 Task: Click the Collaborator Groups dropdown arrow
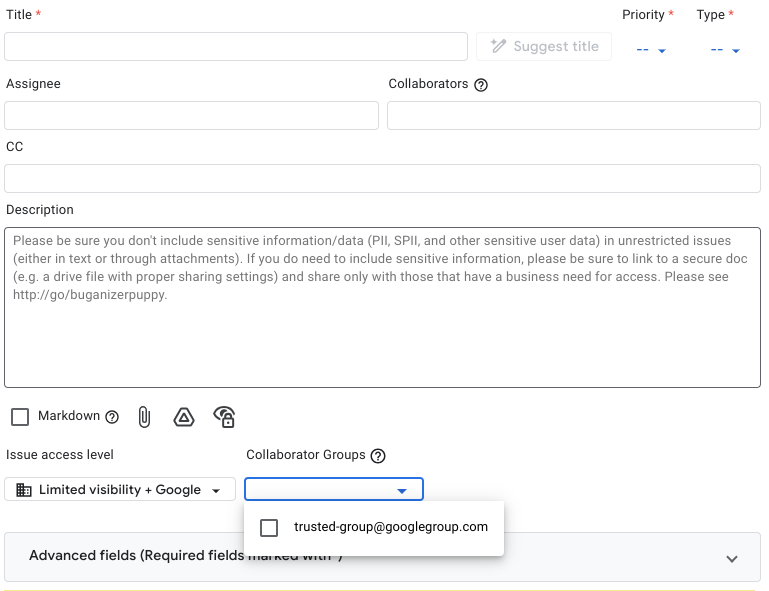[401, 490]
